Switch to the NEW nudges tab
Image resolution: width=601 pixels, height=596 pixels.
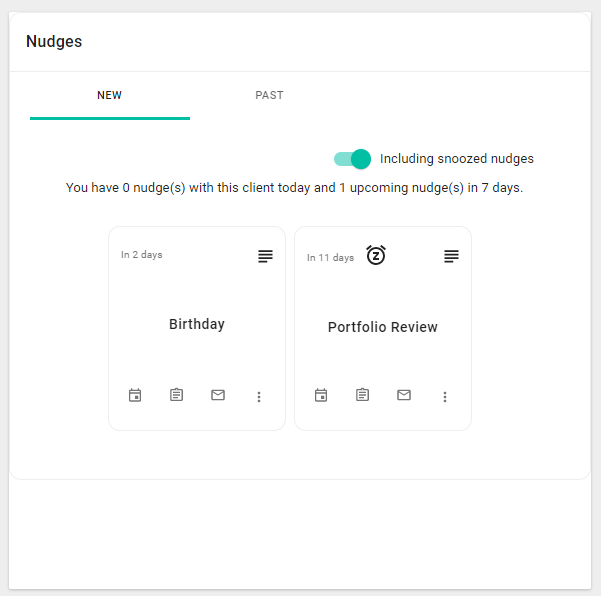pos(110,96)
